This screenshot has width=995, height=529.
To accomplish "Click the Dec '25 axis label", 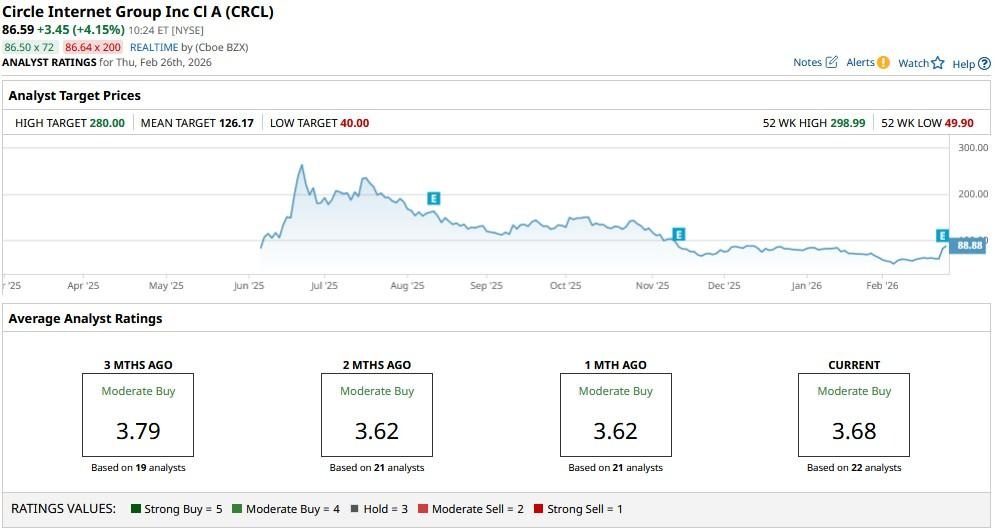I will (724, 285).
